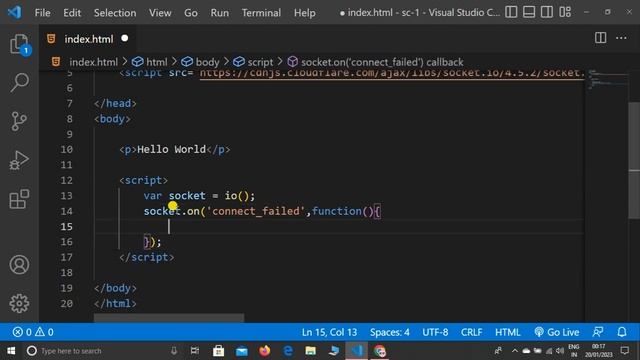Open the Mail app from the taskbar
This screenshot has height=360, width=640.
pyautogui.click(x=242, y=351)
